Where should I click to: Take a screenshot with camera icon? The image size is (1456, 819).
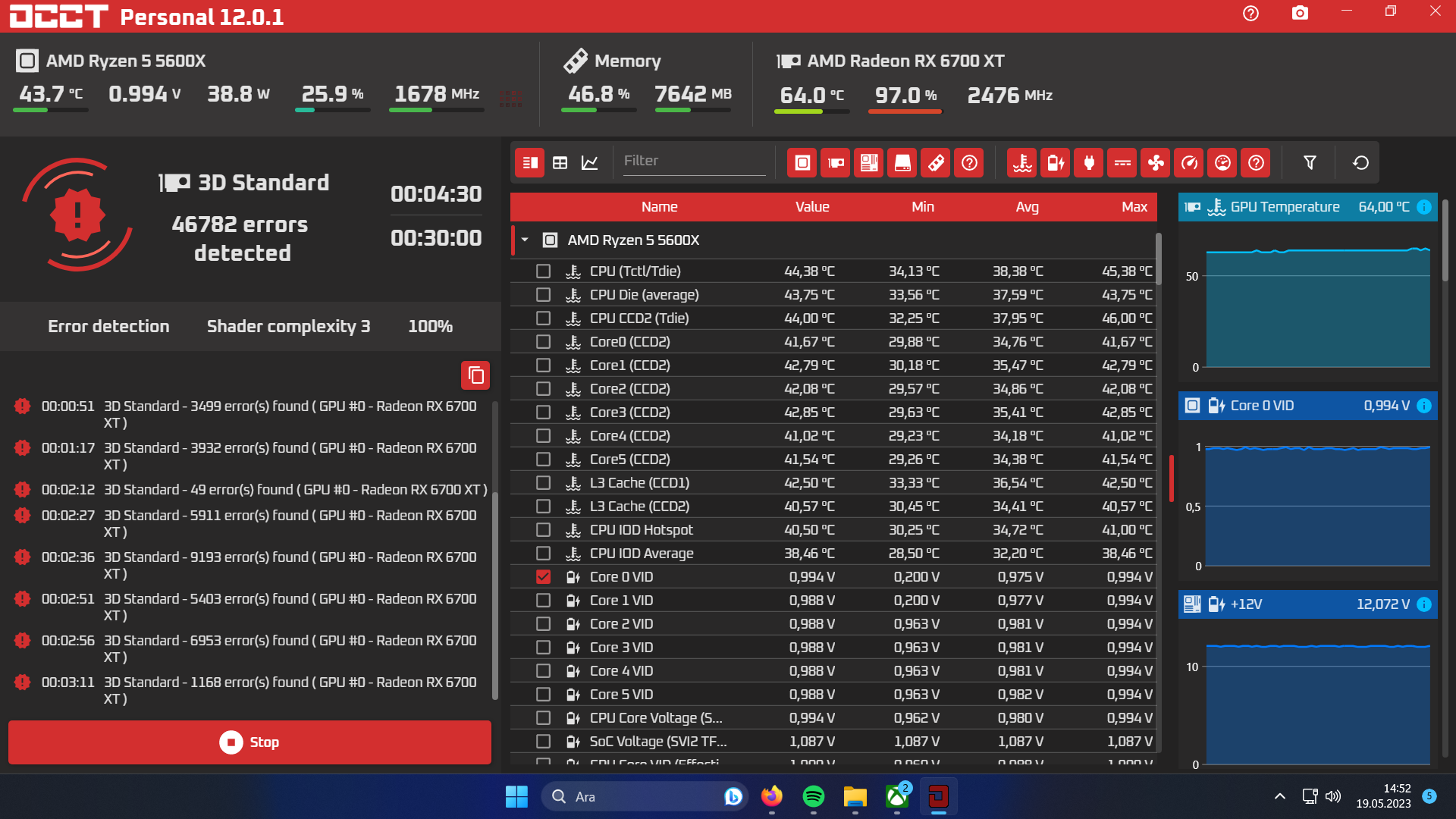1300,13
